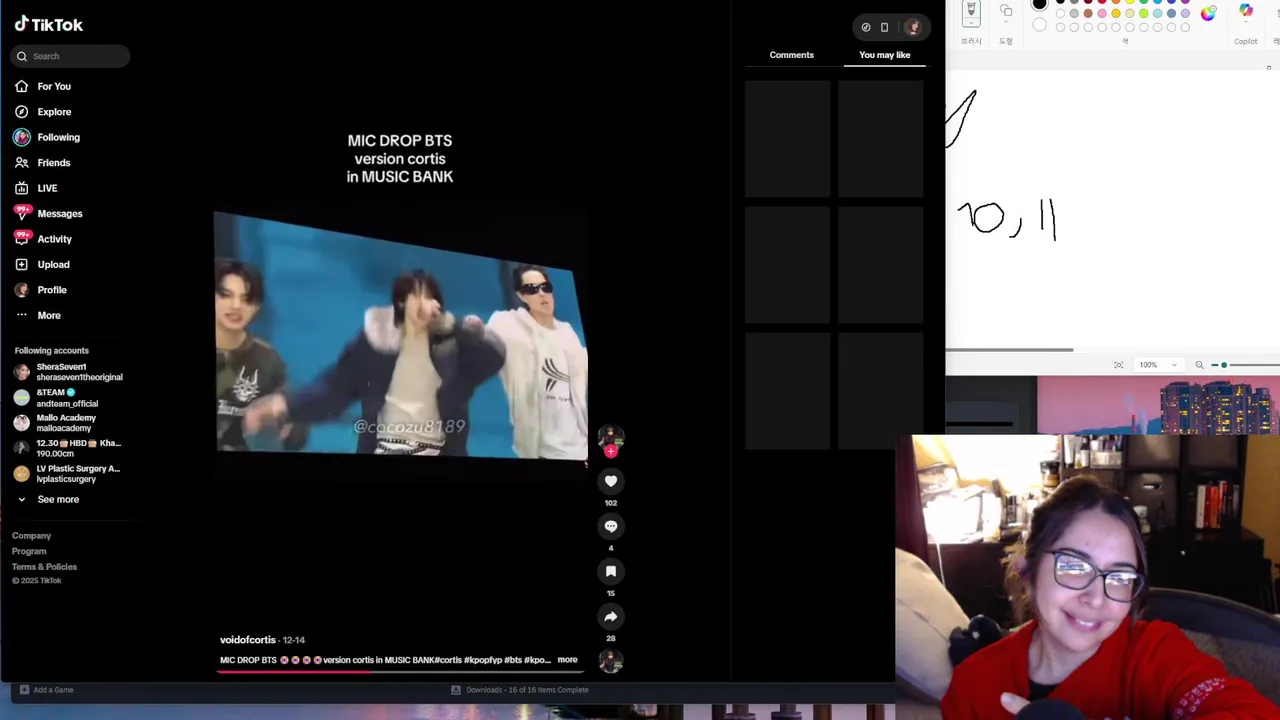Bookmark the video with favorites icon
The height and width of the screenshot is (720, 1280).
pyautogui.click(x=611, y=571)
